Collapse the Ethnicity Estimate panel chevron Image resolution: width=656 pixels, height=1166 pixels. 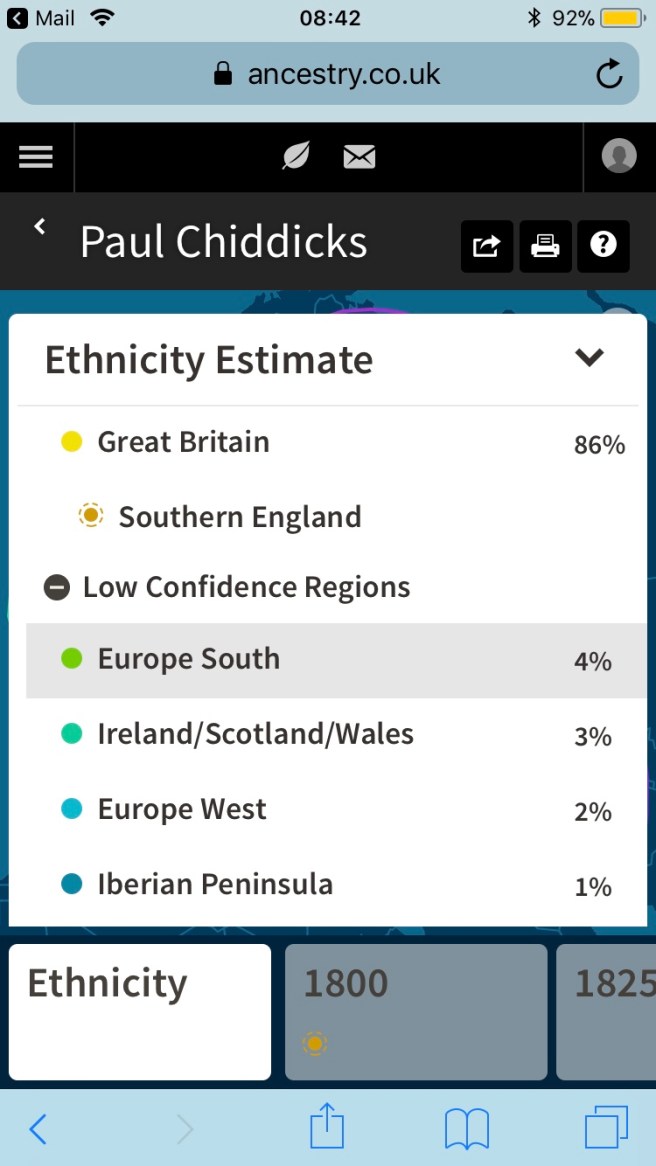[590, 357]
